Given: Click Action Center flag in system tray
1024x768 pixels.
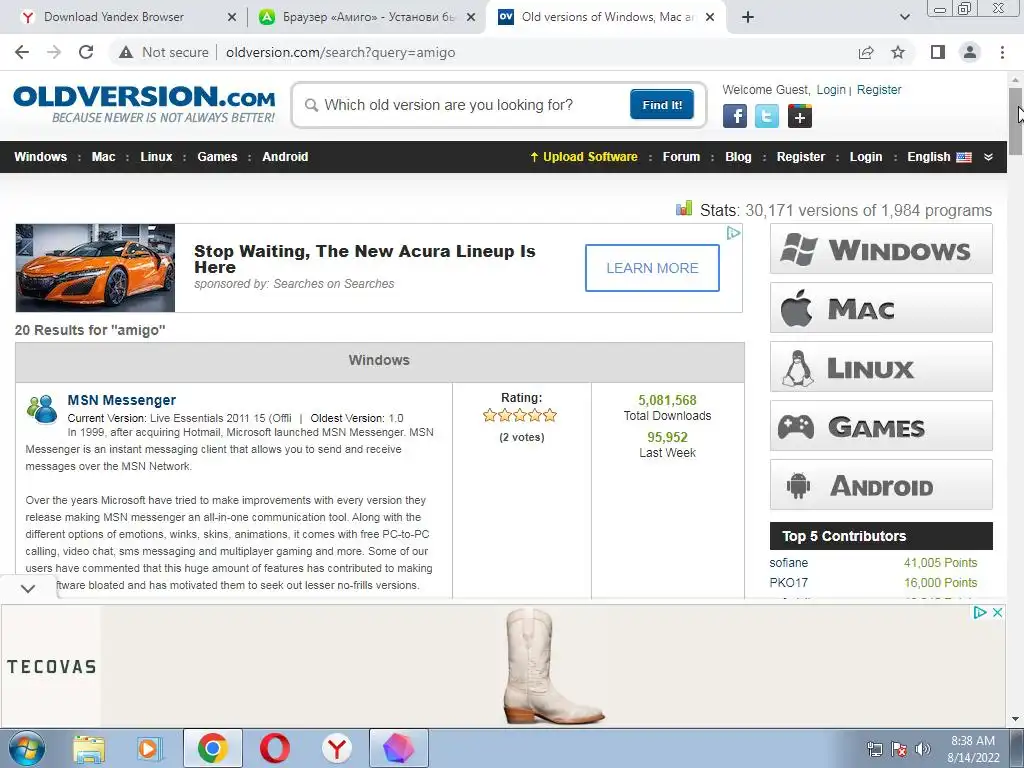Looking at the screenshot, I should 899,749.
